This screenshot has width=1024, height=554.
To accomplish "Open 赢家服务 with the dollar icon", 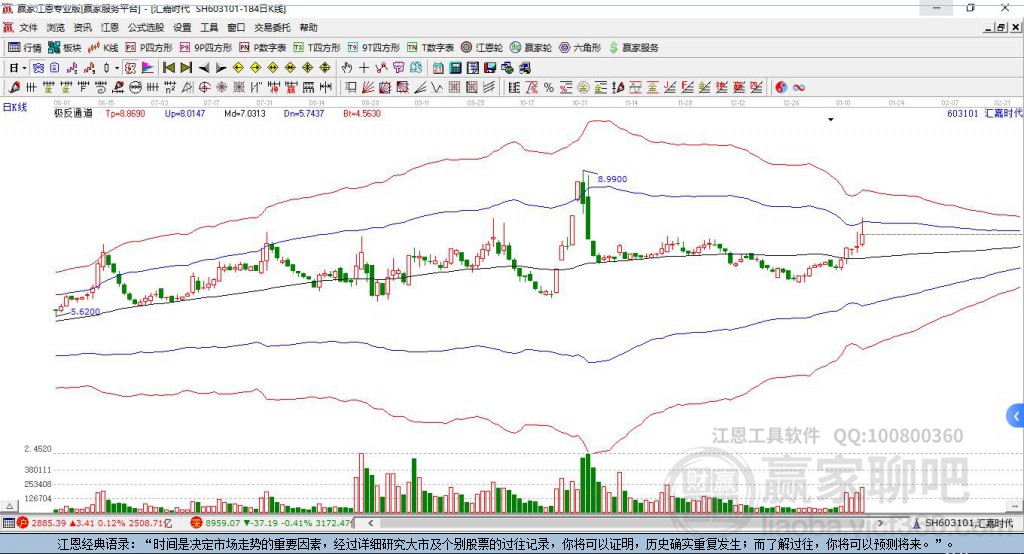I will 633,48.
